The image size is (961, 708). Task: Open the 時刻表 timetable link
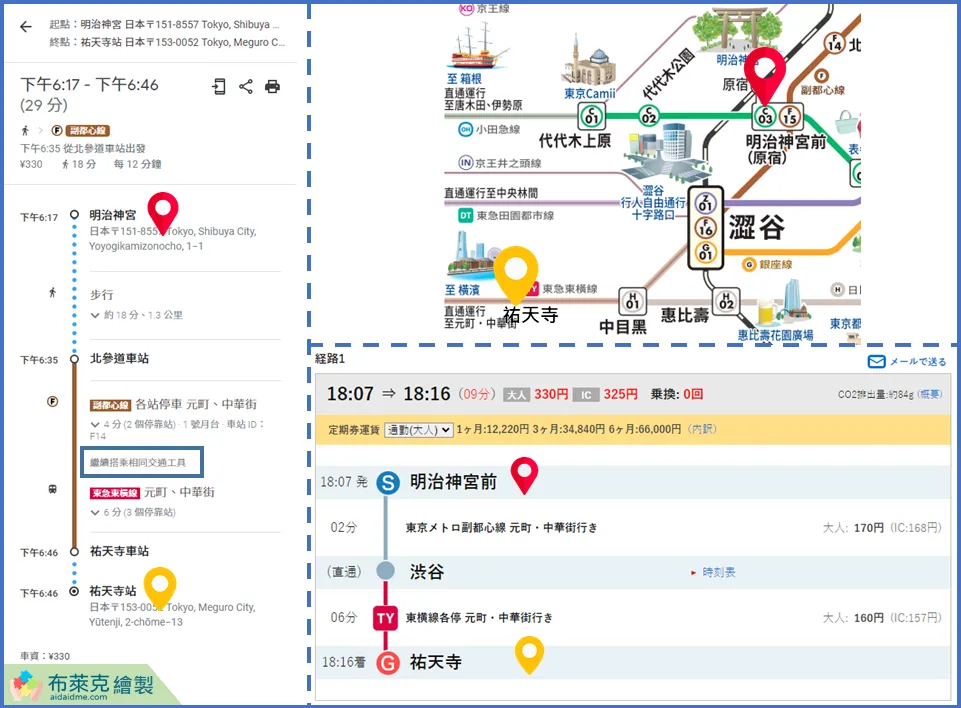click(719, 572)
